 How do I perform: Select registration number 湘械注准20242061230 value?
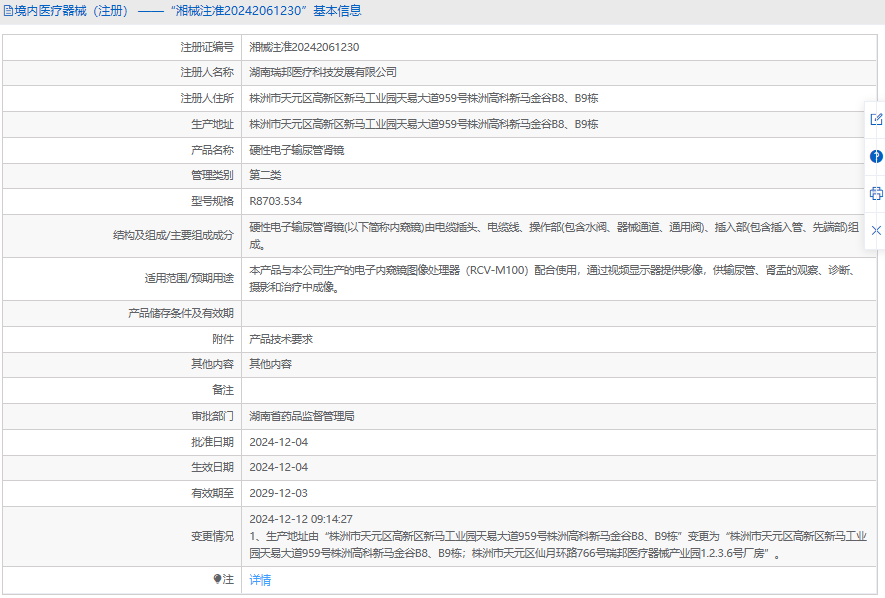pyautogui.click(x=304, y=47)
